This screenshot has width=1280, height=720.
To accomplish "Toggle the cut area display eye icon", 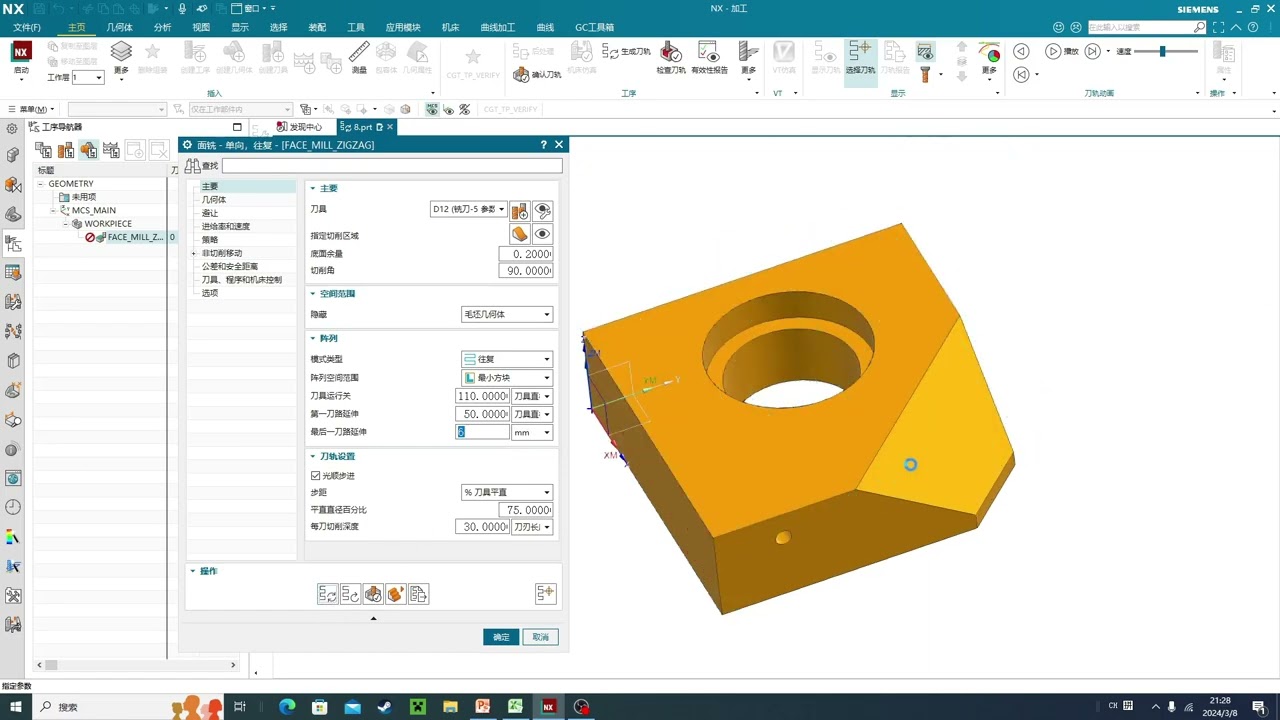I will (x=543, y=234).
